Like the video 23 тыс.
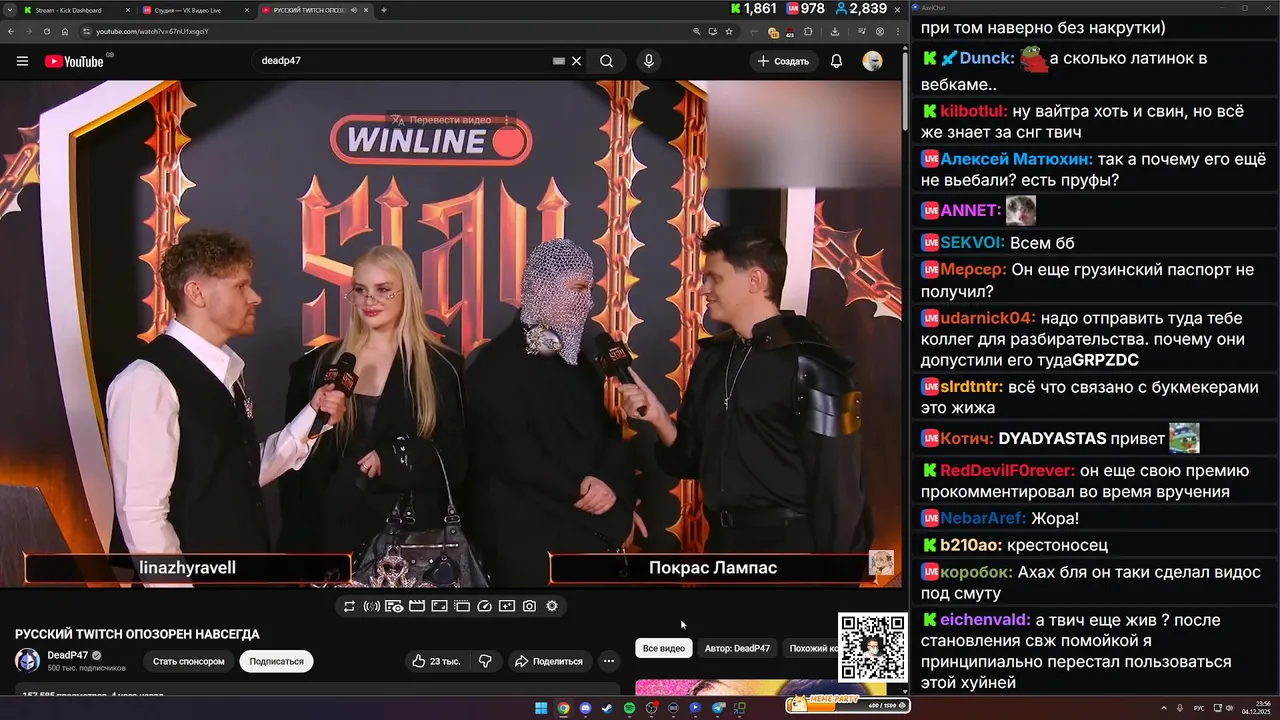This screenshot has width=1280, height=720. [436, 661]
